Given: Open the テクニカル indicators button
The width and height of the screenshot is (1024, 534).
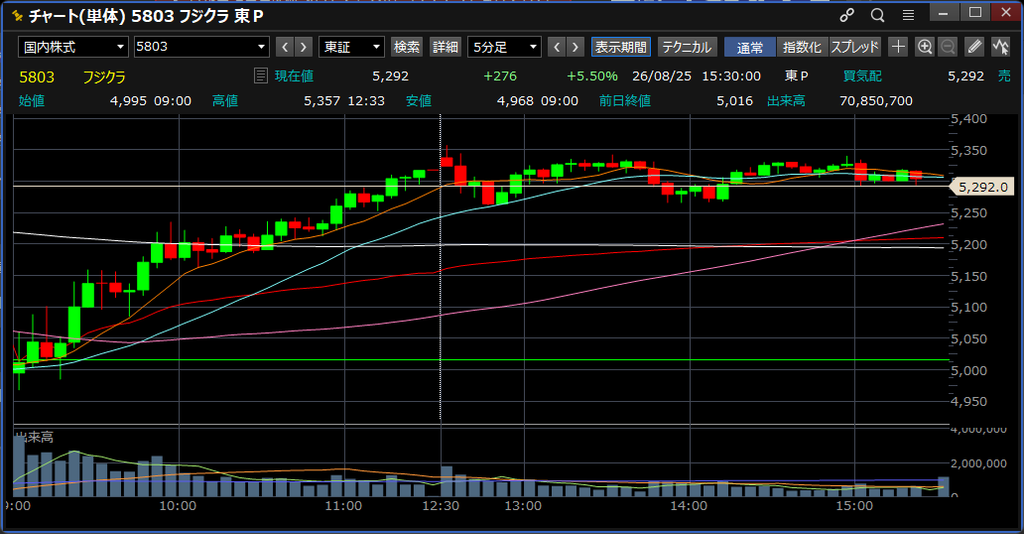Looking at the screenshot, I should pos(687,47).
